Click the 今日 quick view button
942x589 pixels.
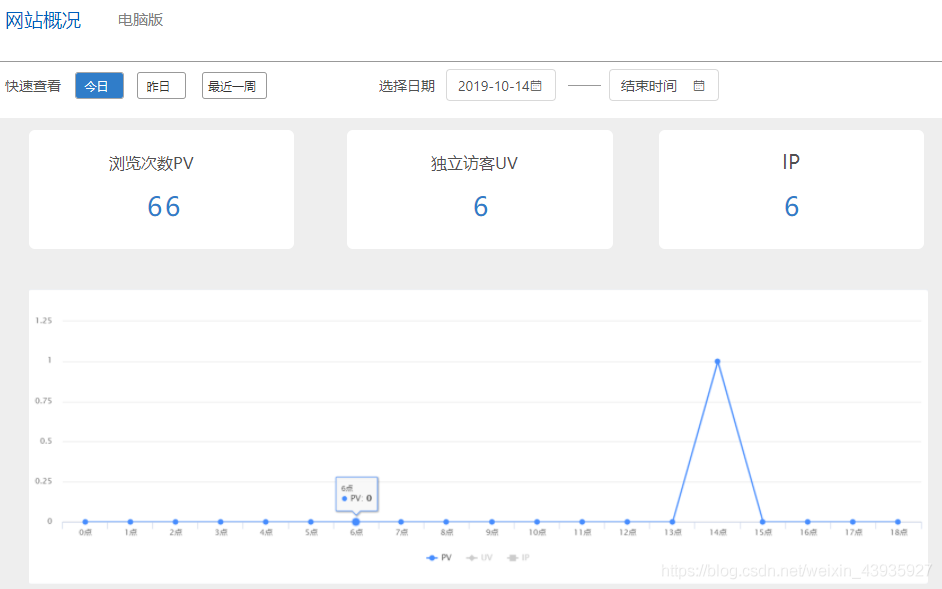(98, 86)
